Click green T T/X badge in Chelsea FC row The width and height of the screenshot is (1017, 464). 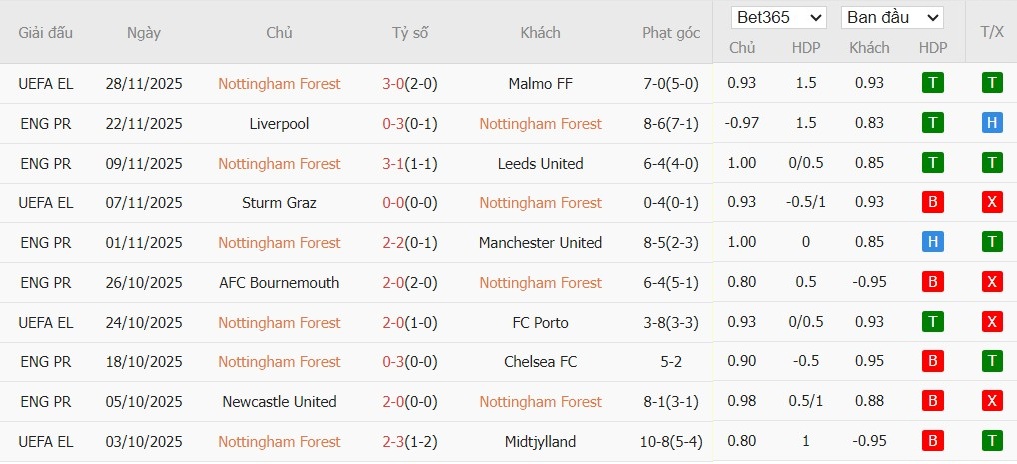[992, 362]
